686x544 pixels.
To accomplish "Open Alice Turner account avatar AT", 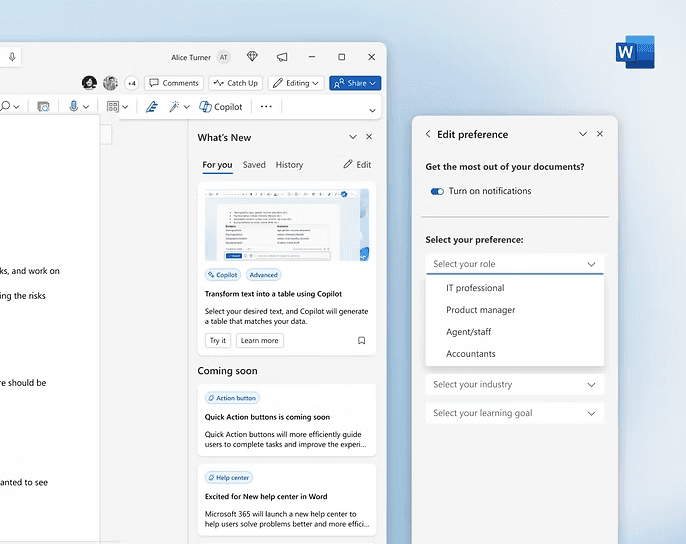I will [224, 57].
